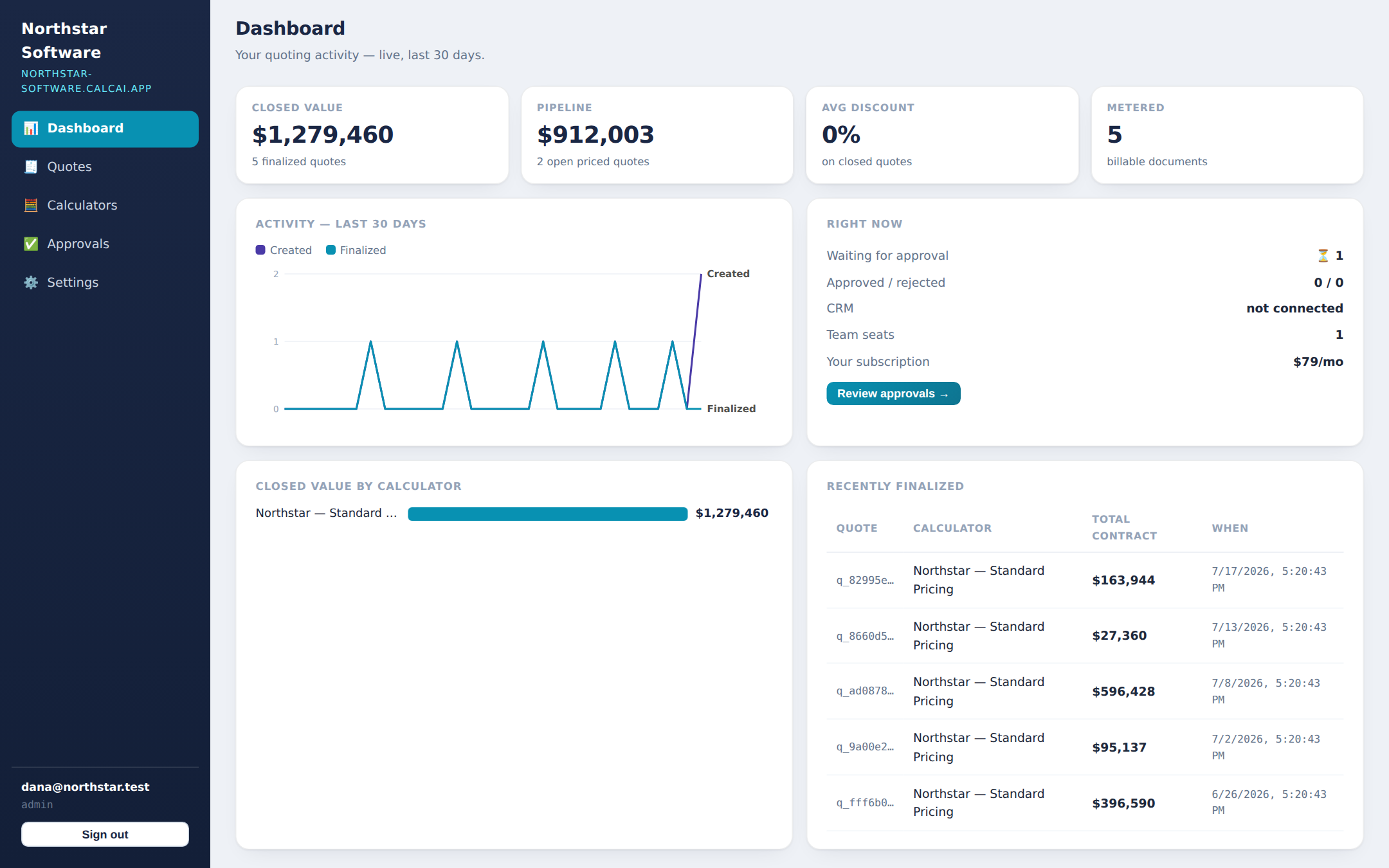1389x868 pixels.
Task: Click the '5 finalized quotes' caption
Action: [x=299, y=162]
